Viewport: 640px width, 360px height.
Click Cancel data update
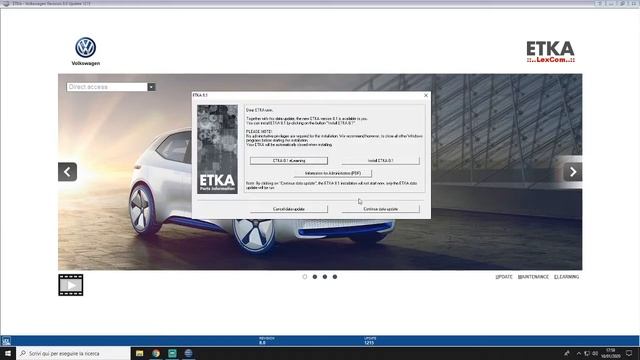289,209
